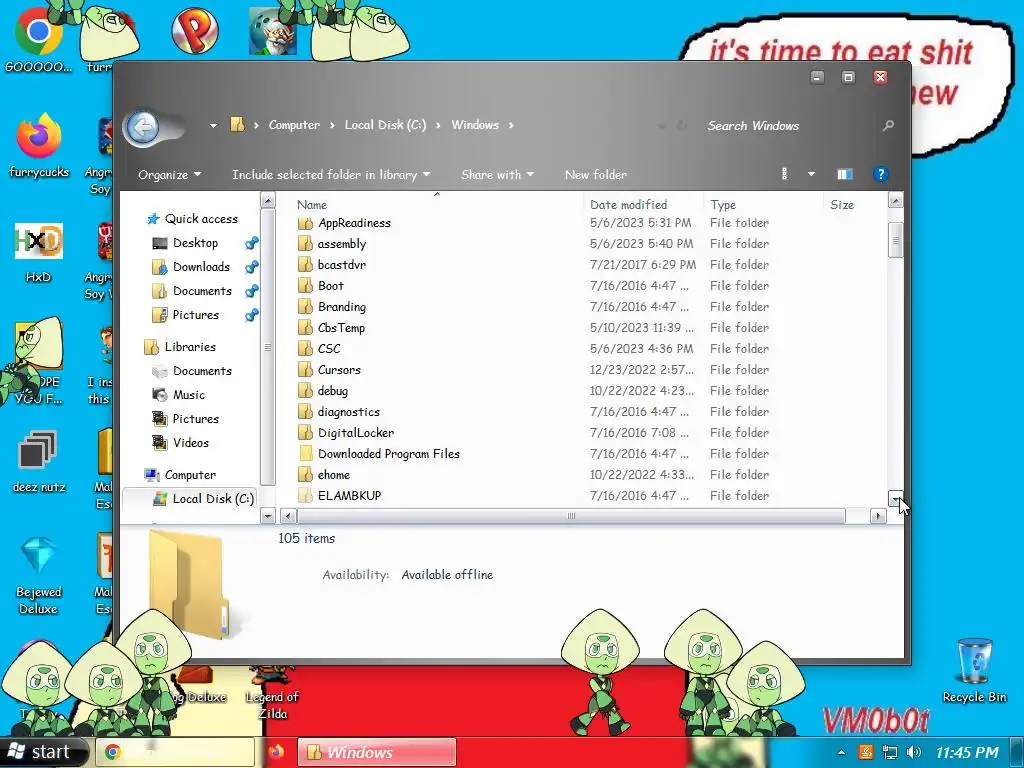Select the AppReadiness folder icon
This screenshot has height=768, width=1024.
[x=305, y=223]
